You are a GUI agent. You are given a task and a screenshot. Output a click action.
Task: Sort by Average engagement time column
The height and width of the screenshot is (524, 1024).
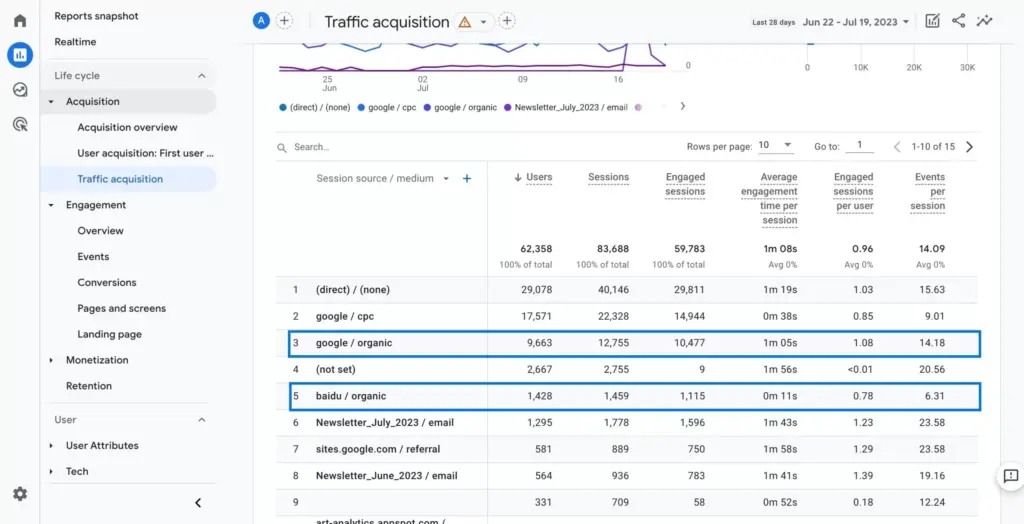[x=769, y=199]
